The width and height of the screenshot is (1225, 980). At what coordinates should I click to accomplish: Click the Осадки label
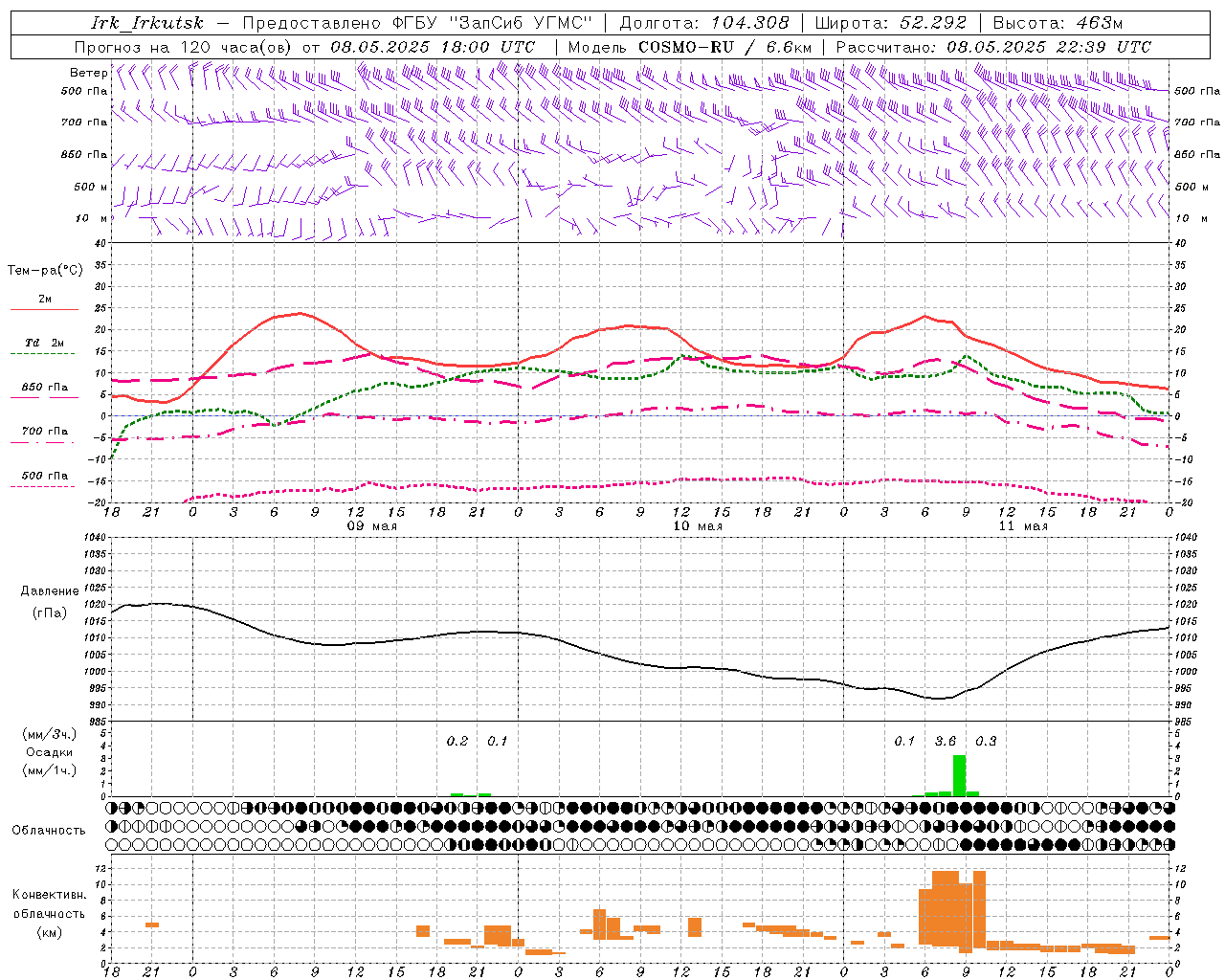click(49, 752)
